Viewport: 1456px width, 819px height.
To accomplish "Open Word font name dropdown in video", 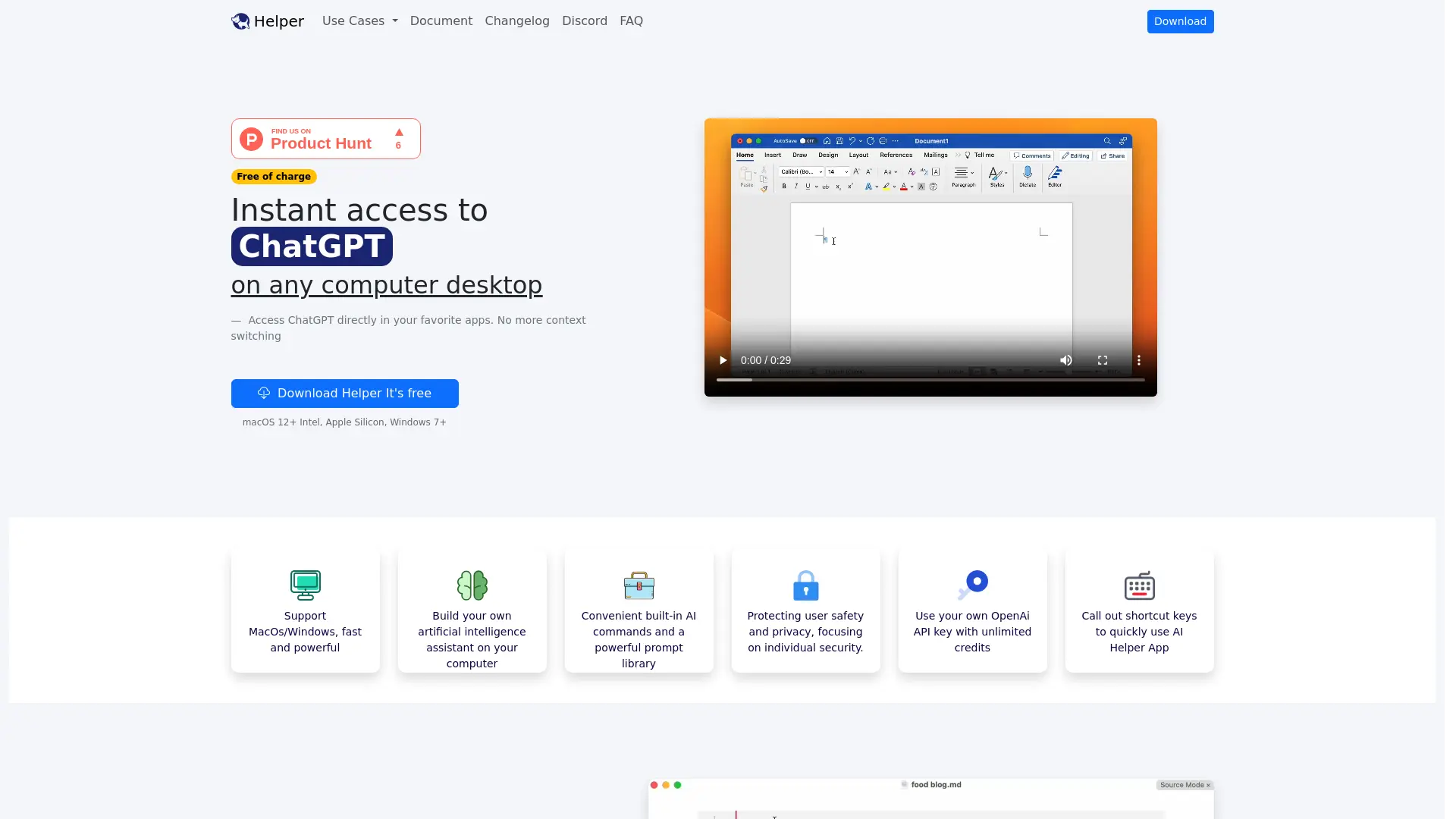I will pyautogui.click(x=801, y=172).
